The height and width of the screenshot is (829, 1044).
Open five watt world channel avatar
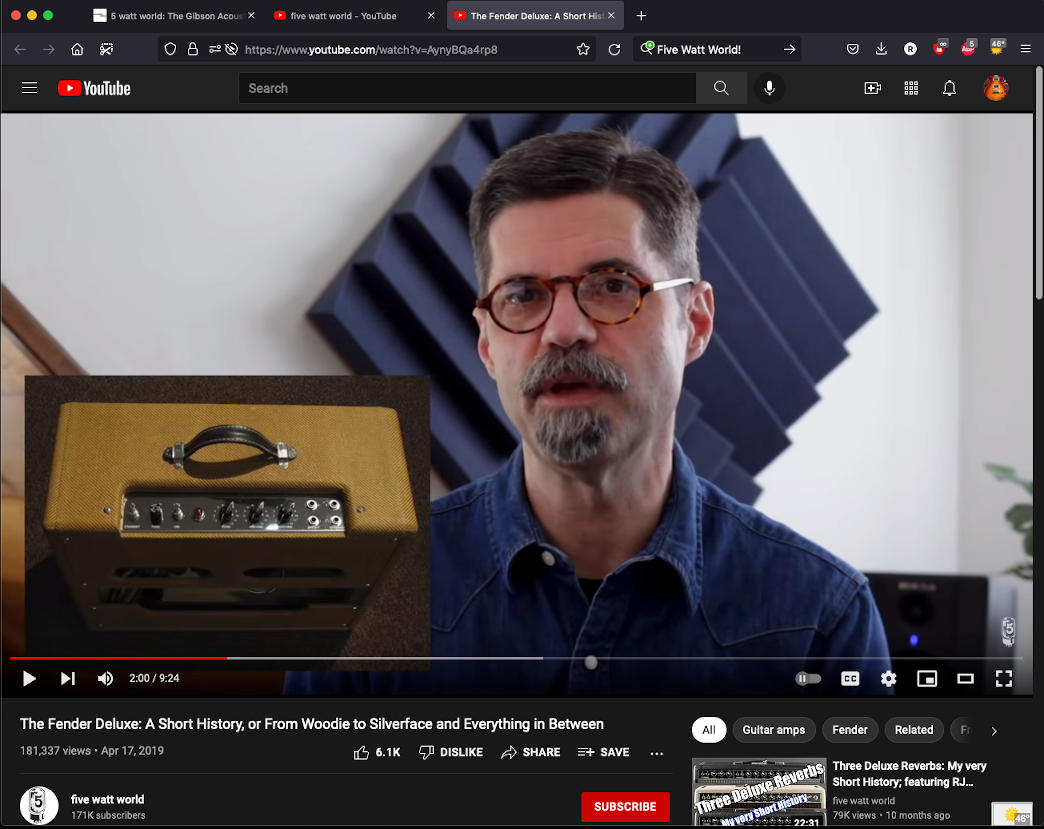39,806
